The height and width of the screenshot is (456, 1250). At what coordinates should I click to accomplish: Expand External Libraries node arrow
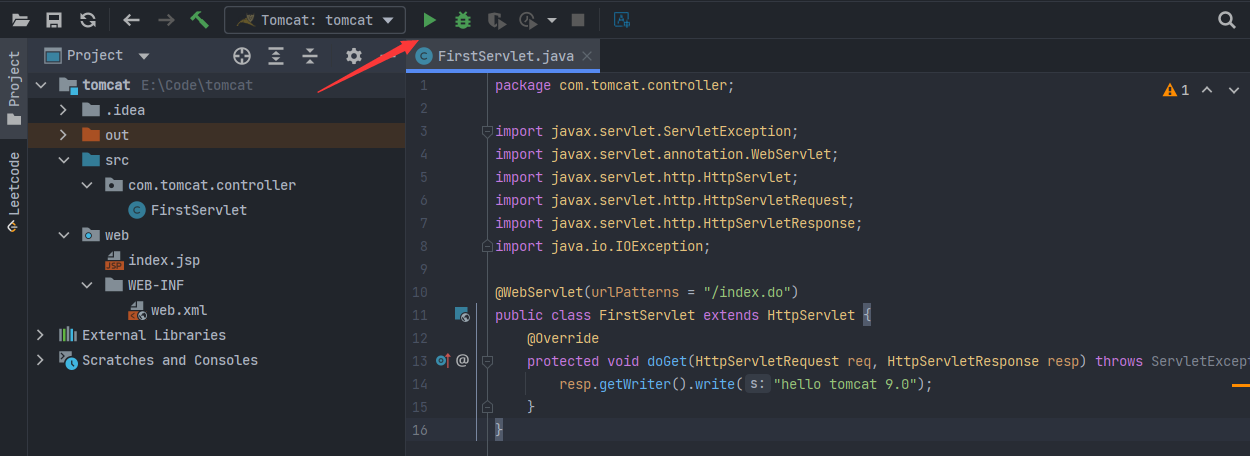pos(40,335)
